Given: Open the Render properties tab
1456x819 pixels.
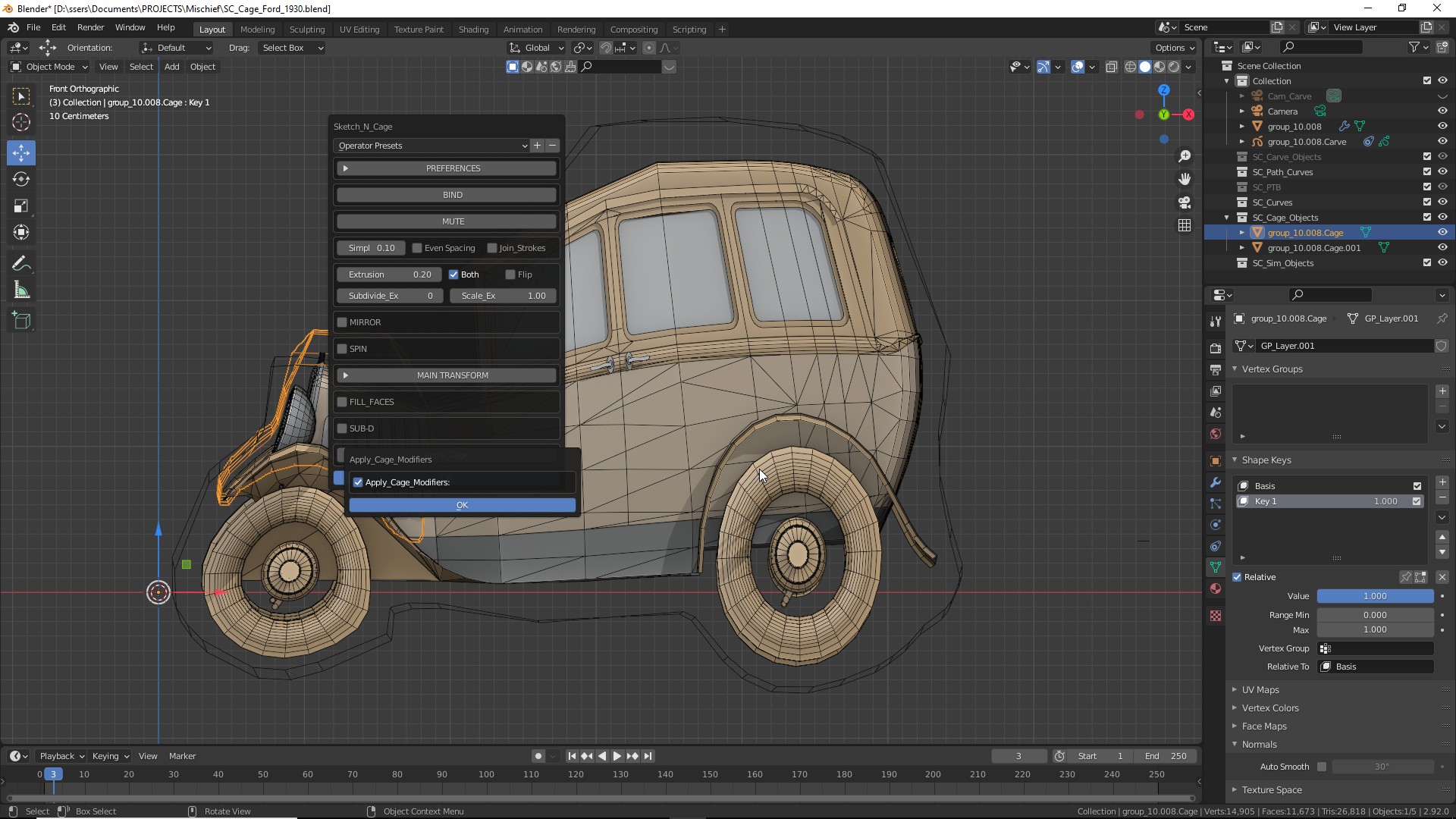Looking at the screenshot, I should (1216, 348).
